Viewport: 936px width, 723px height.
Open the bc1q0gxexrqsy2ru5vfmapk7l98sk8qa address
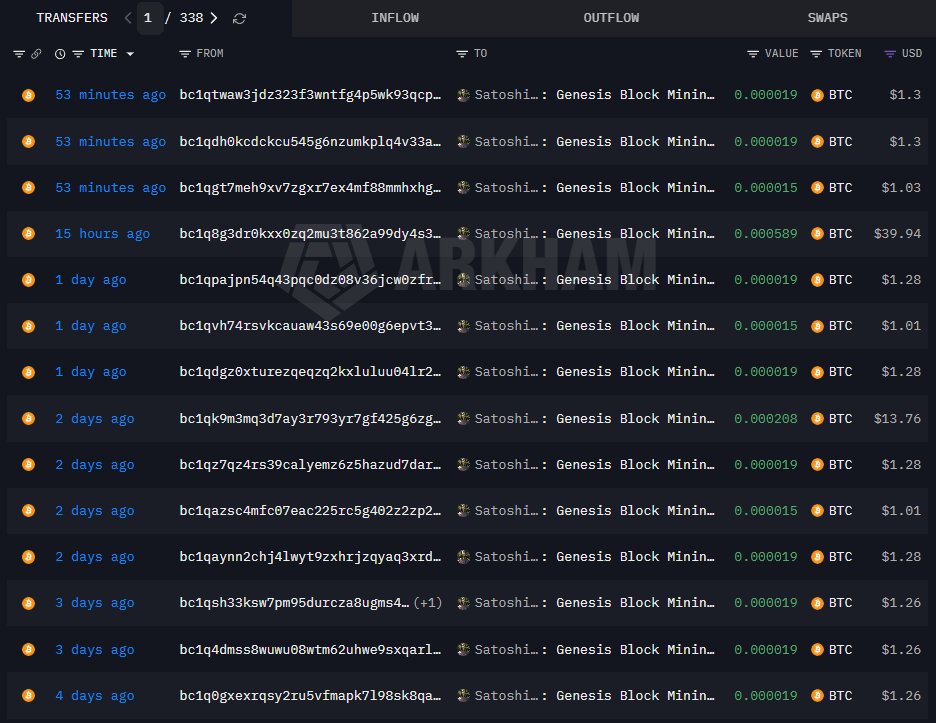click(310, 696)
